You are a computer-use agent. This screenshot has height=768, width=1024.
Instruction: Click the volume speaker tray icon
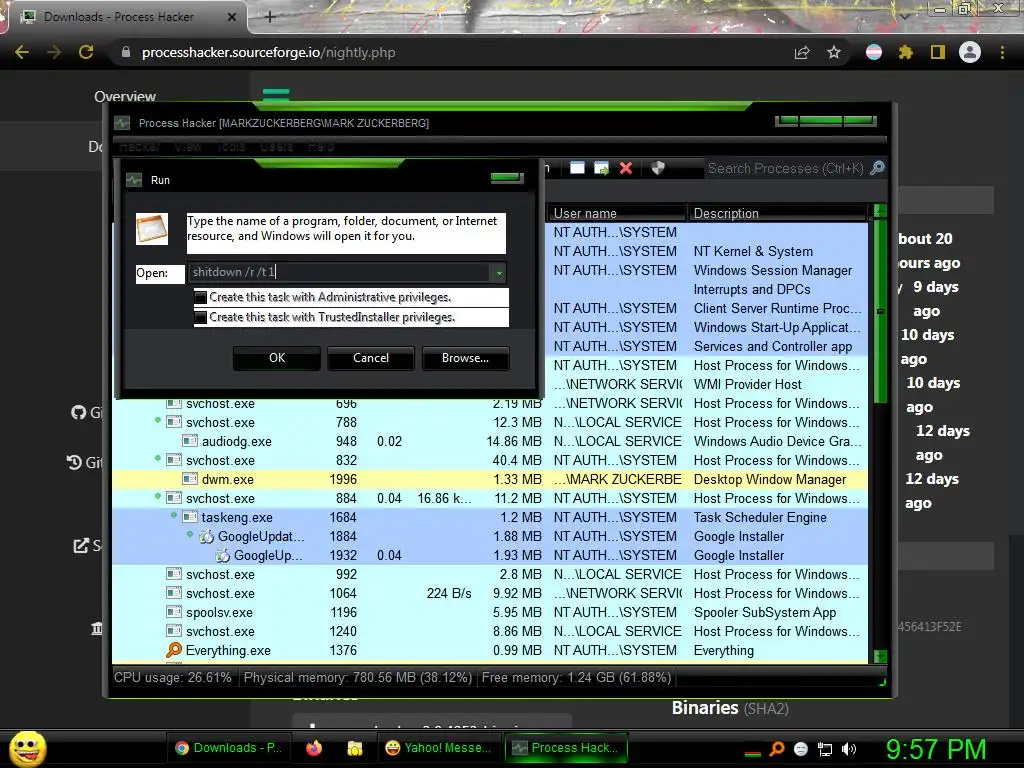[x=849, y=749]
